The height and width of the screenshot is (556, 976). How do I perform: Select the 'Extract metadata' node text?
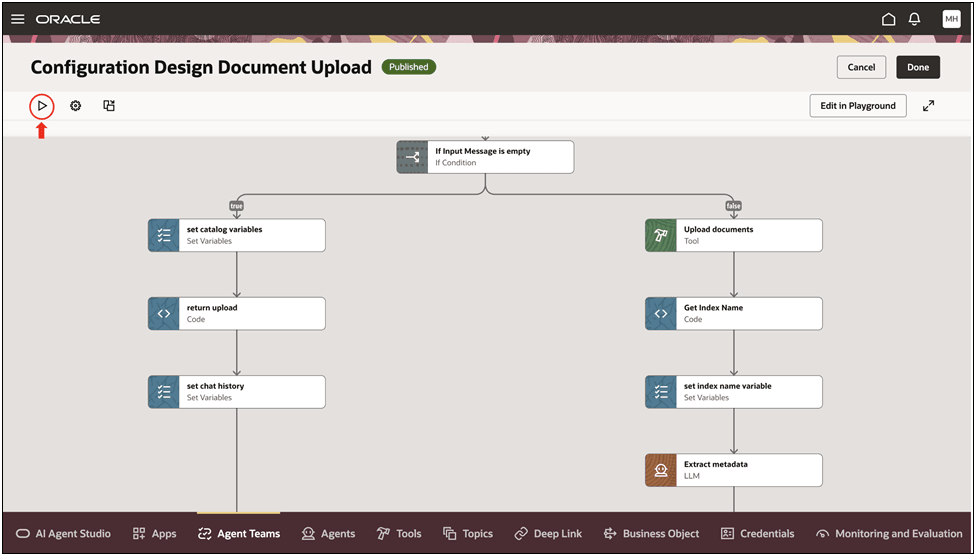tap(716, 464)
